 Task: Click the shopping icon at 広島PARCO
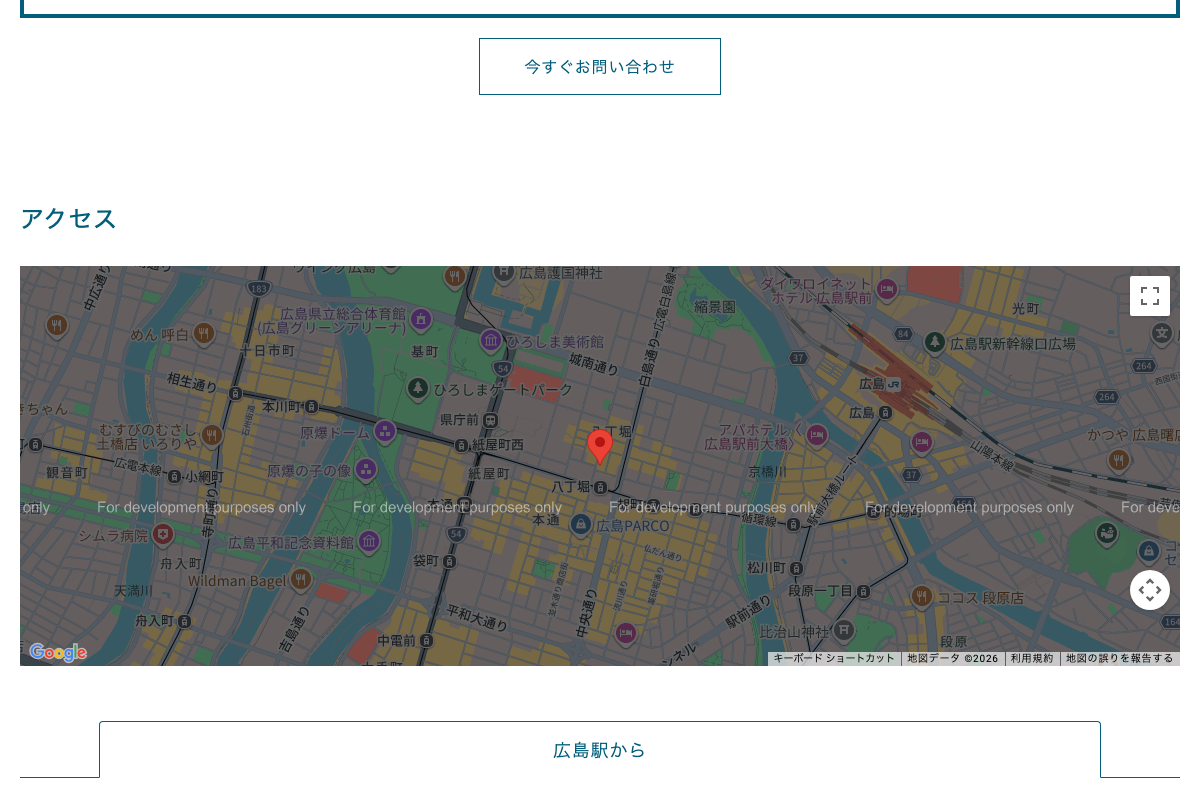tap(580, 523)
